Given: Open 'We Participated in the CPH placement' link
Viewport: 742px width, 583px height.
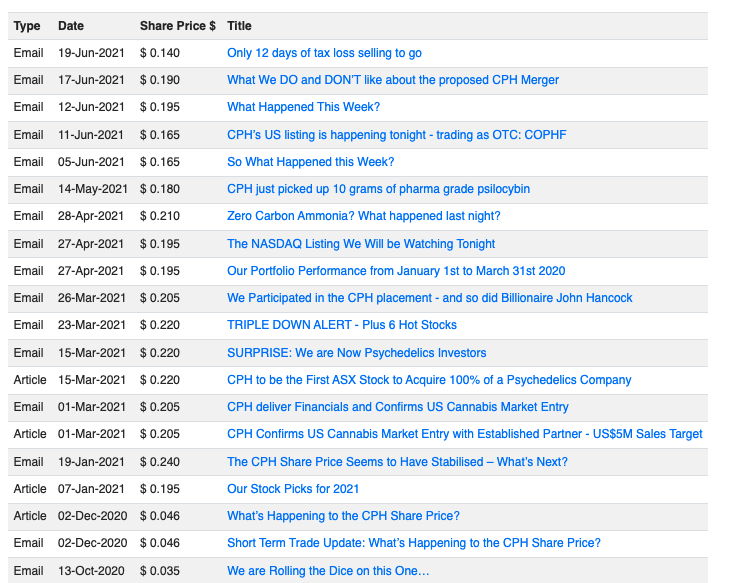Looking at the screenshot, I should (x=430, y=298).
